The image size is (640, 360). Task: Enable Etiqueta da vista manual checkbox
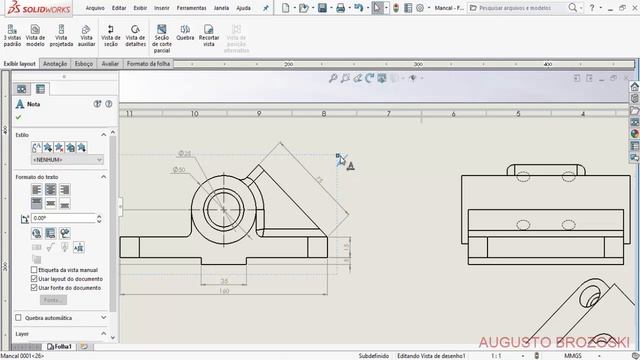tap(34, 270)
